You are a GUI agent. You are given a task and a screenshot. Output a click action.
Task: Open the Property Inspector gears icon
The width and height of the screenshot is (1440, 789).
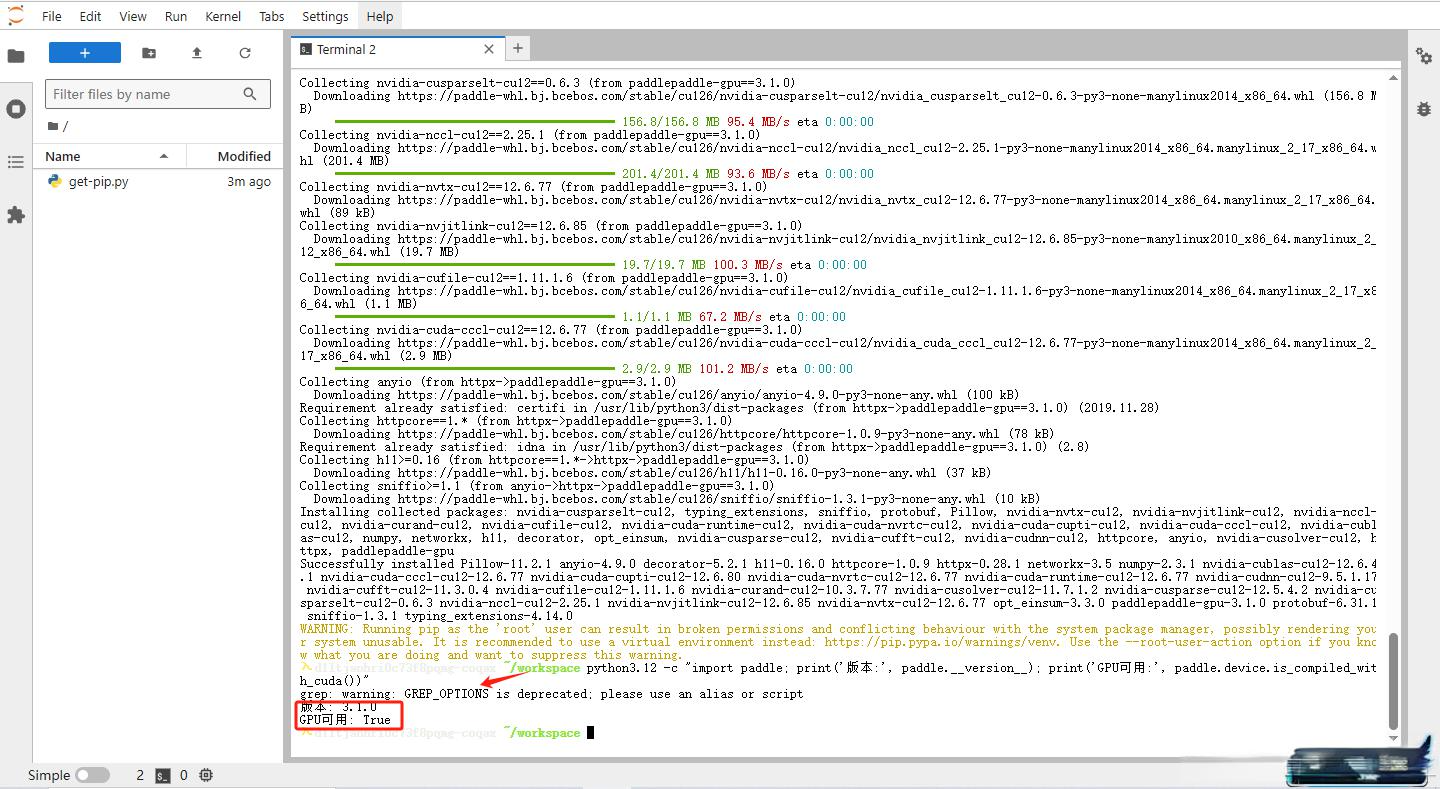click(1423, 56)
